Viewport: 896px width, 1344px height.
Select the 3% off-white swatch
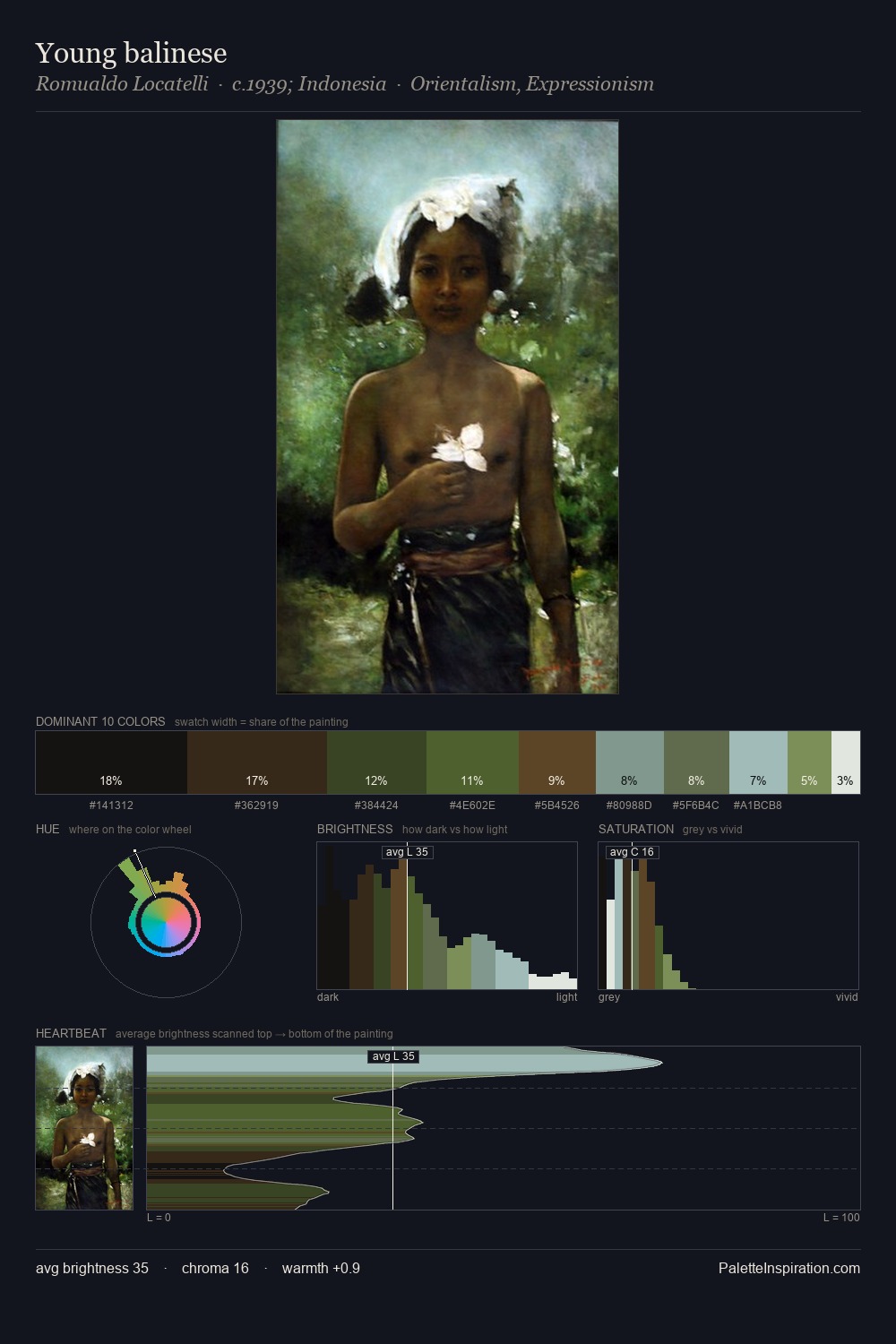846,762
